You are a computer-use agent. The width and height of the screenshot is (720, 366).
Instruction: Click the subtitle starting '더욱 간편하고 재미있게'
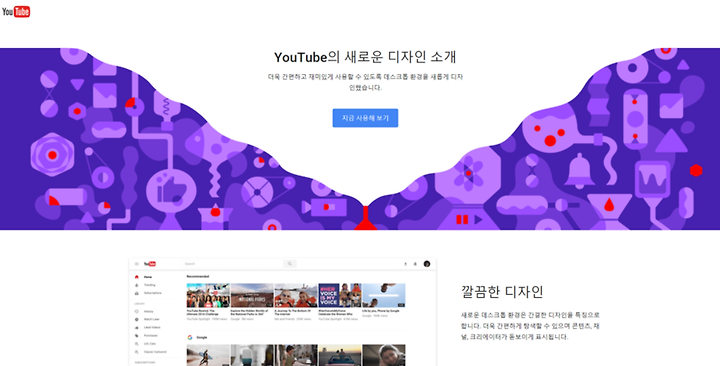coord(365,82)
